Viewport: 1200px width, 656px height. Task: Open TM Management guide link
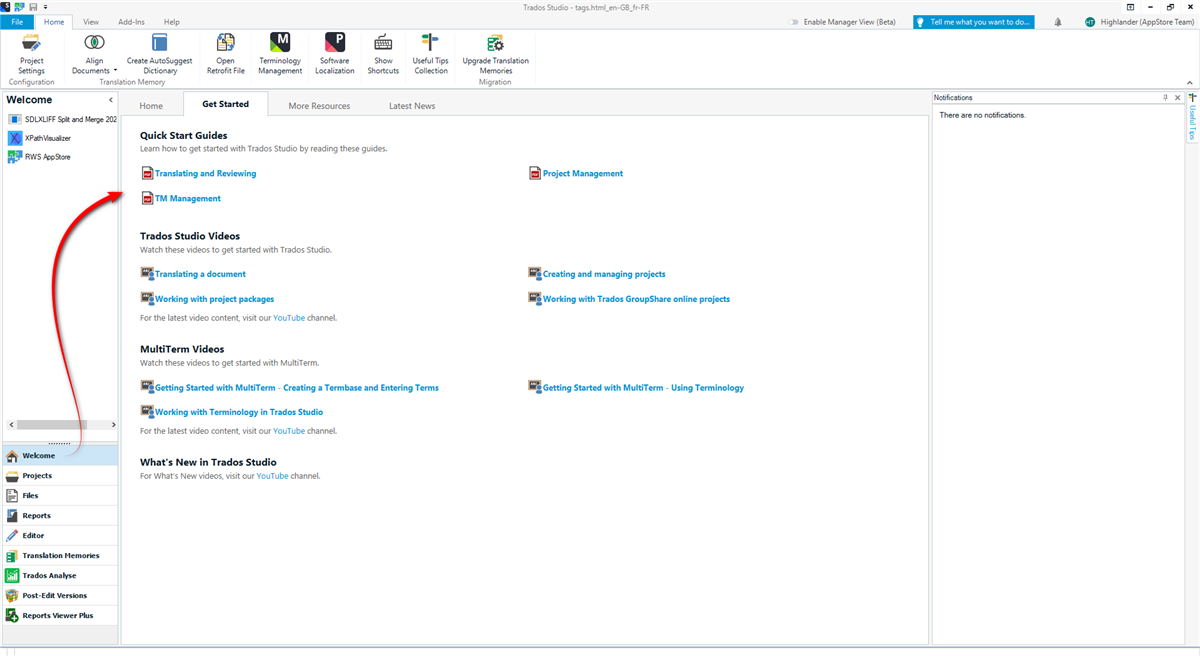pyautogui.click(x=188, y=198)
